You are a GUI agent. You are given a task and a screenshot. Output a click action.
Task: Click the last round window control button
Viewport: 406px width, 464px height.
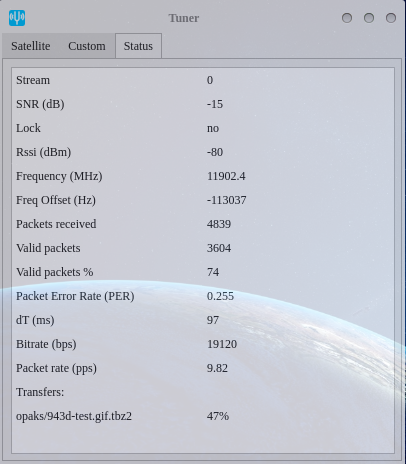pyautogui.click(x=391, y=18)
